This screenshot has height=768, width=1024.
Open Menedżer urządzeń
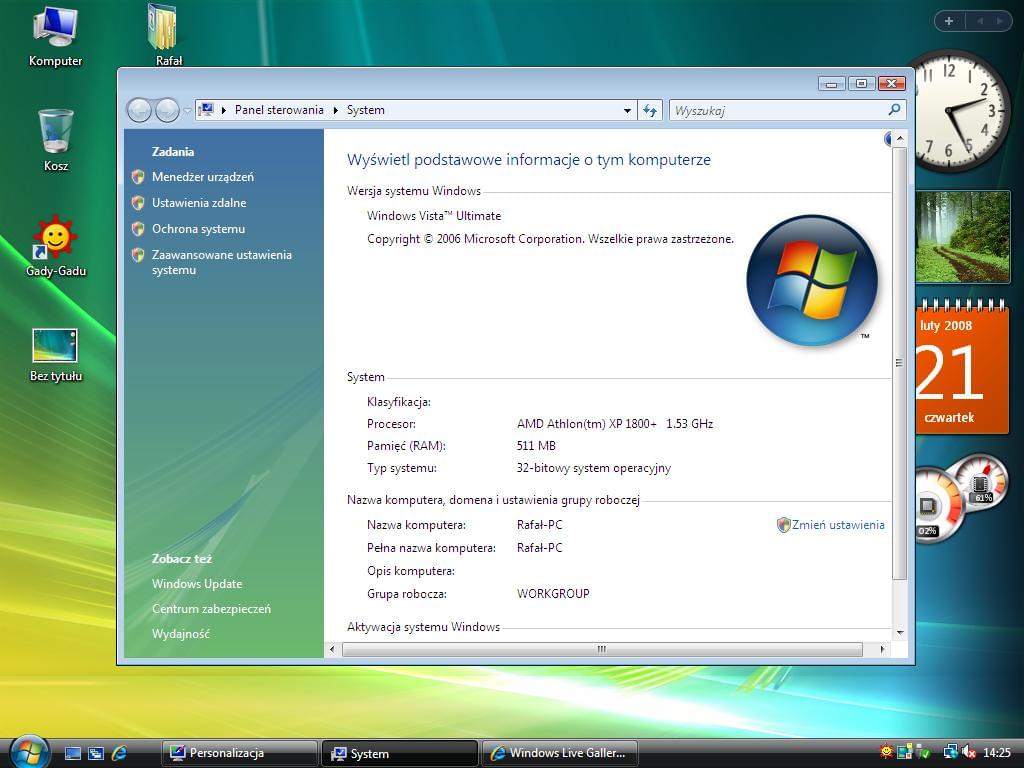pos(202,177)
